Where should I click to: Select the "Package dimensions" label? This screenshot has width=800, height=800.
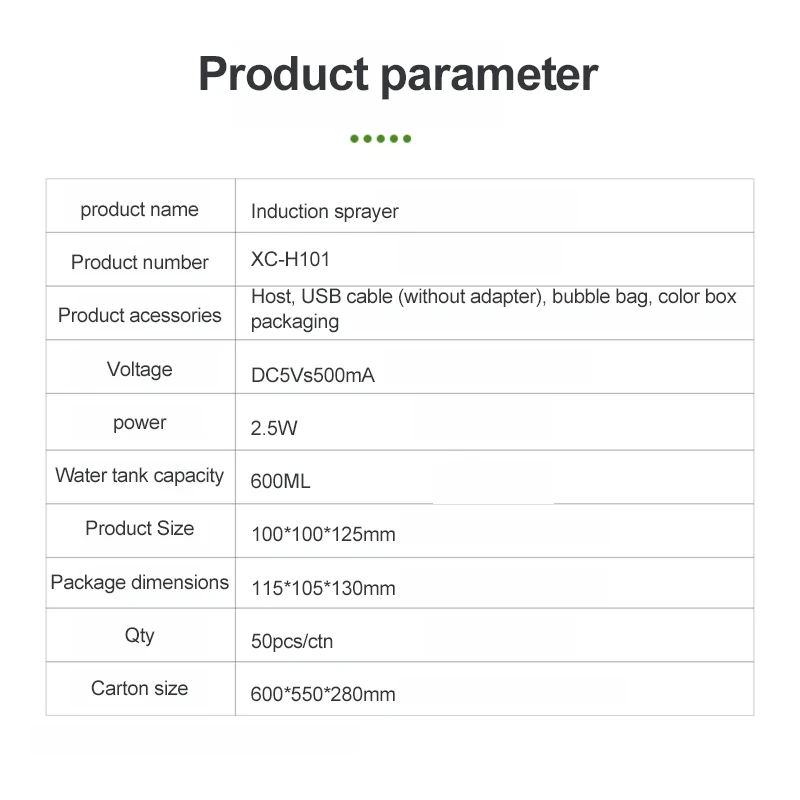(x=139, y=582)
